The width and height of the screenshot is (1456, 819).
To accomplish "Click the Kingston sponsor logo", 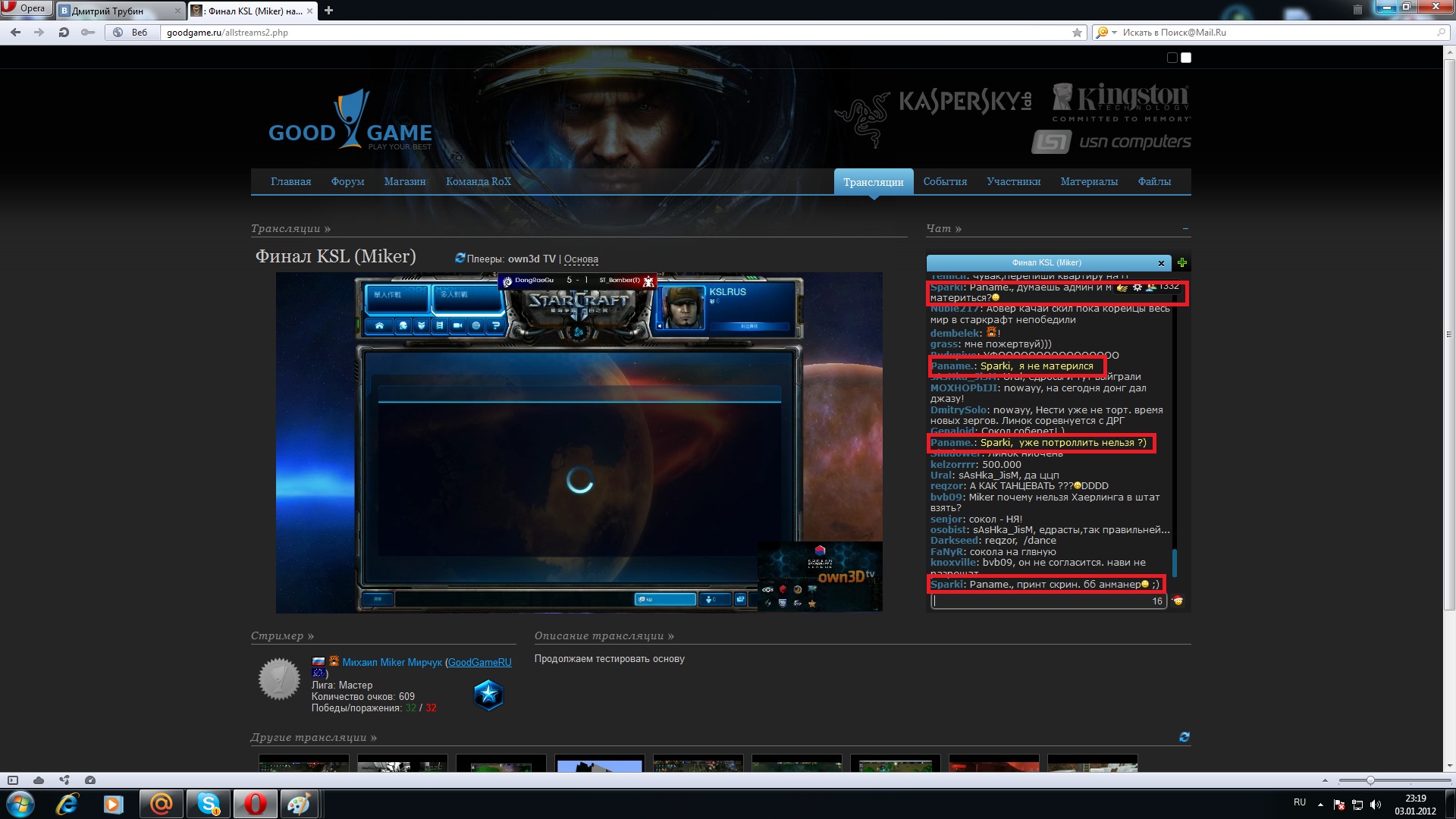I will point(1122,102).
